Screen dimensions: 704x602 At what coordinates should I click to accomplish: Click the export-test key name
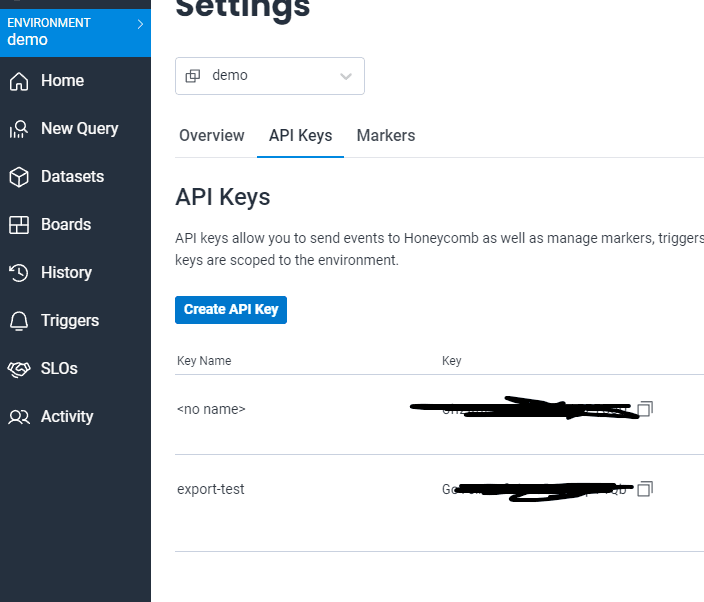point(210,489)
